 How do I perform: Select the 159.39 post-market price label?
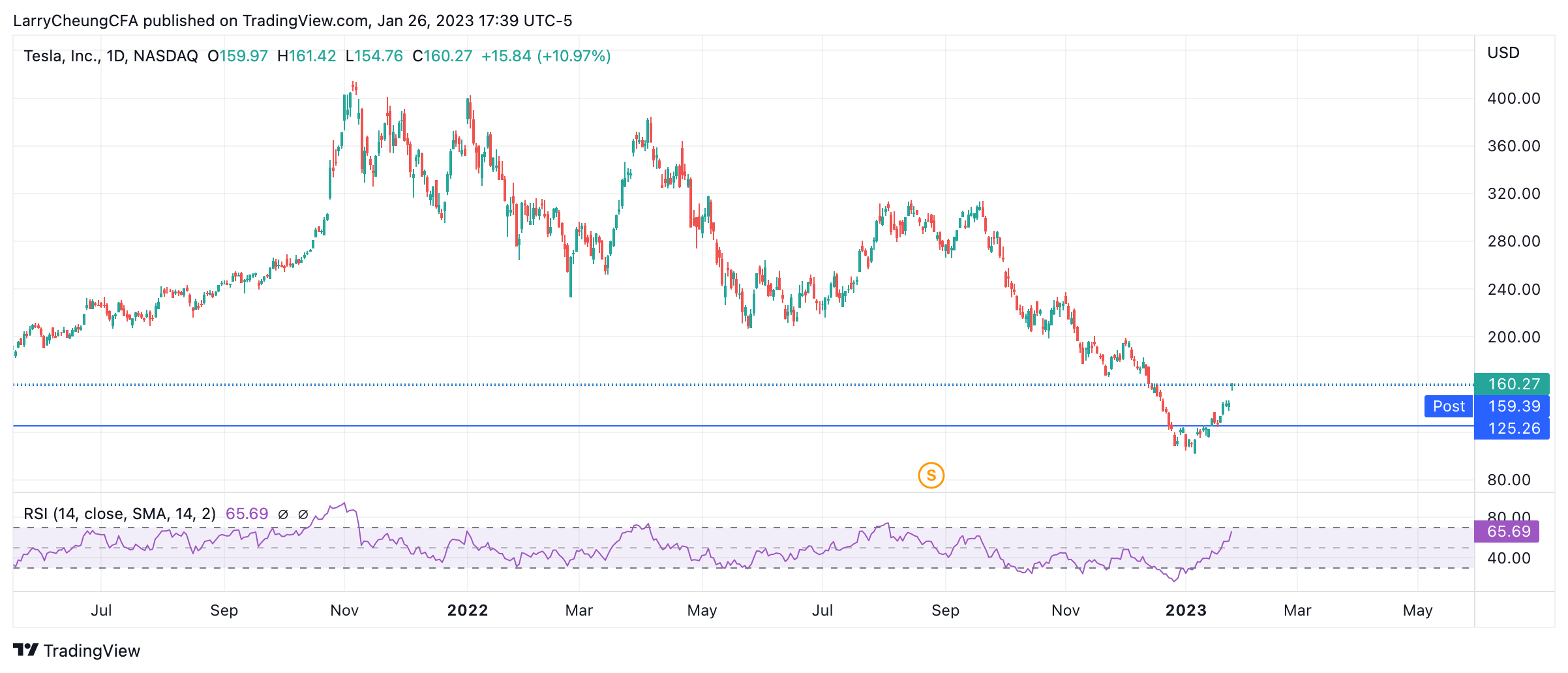[x=1512, y=406]
